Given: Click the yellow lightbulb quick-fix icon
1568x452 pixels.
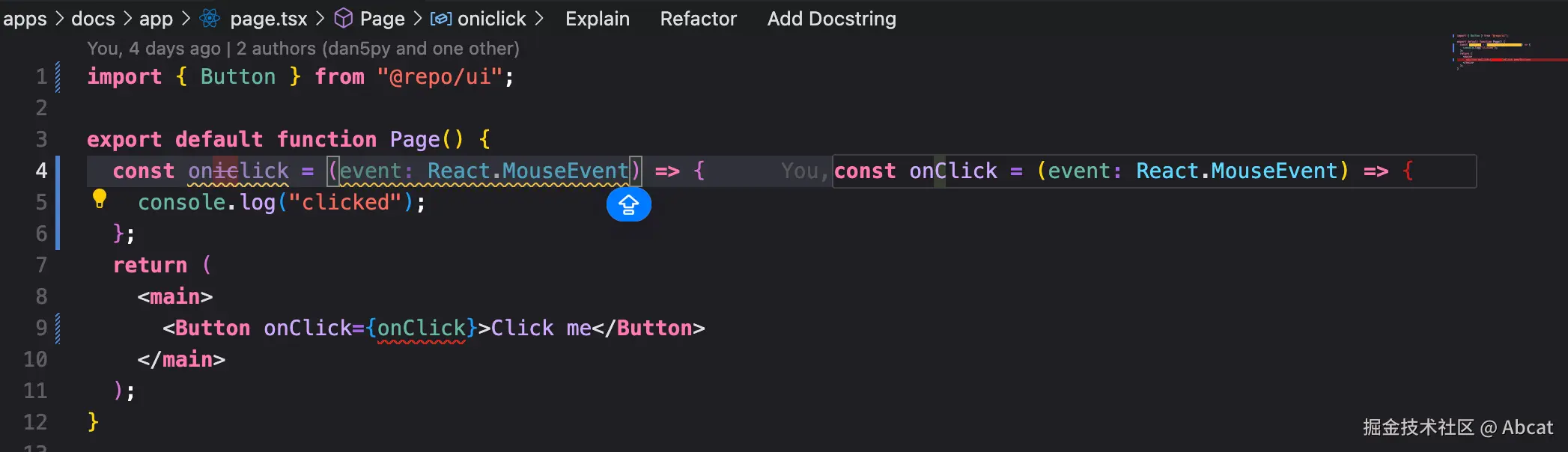Looking at the screenshot, I should point(99,199).
